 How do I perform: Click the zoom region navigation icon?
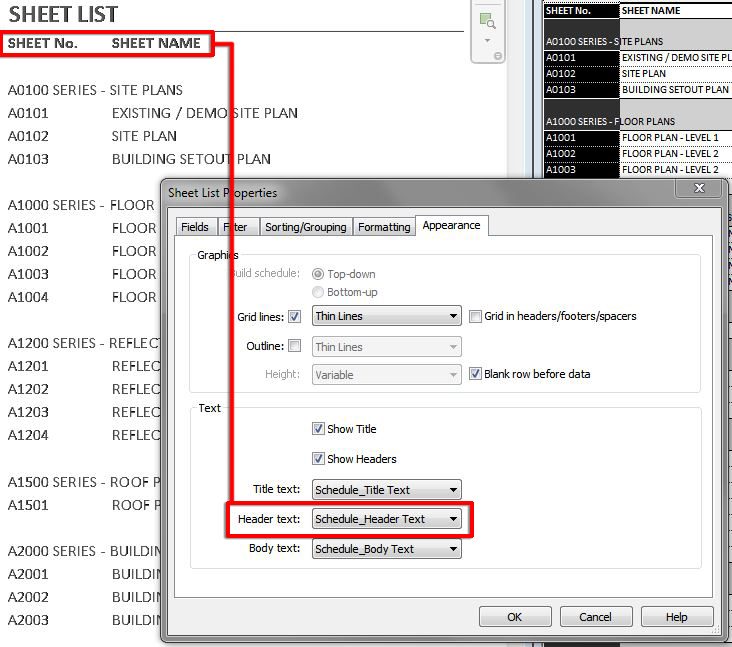tap(487, 21)
